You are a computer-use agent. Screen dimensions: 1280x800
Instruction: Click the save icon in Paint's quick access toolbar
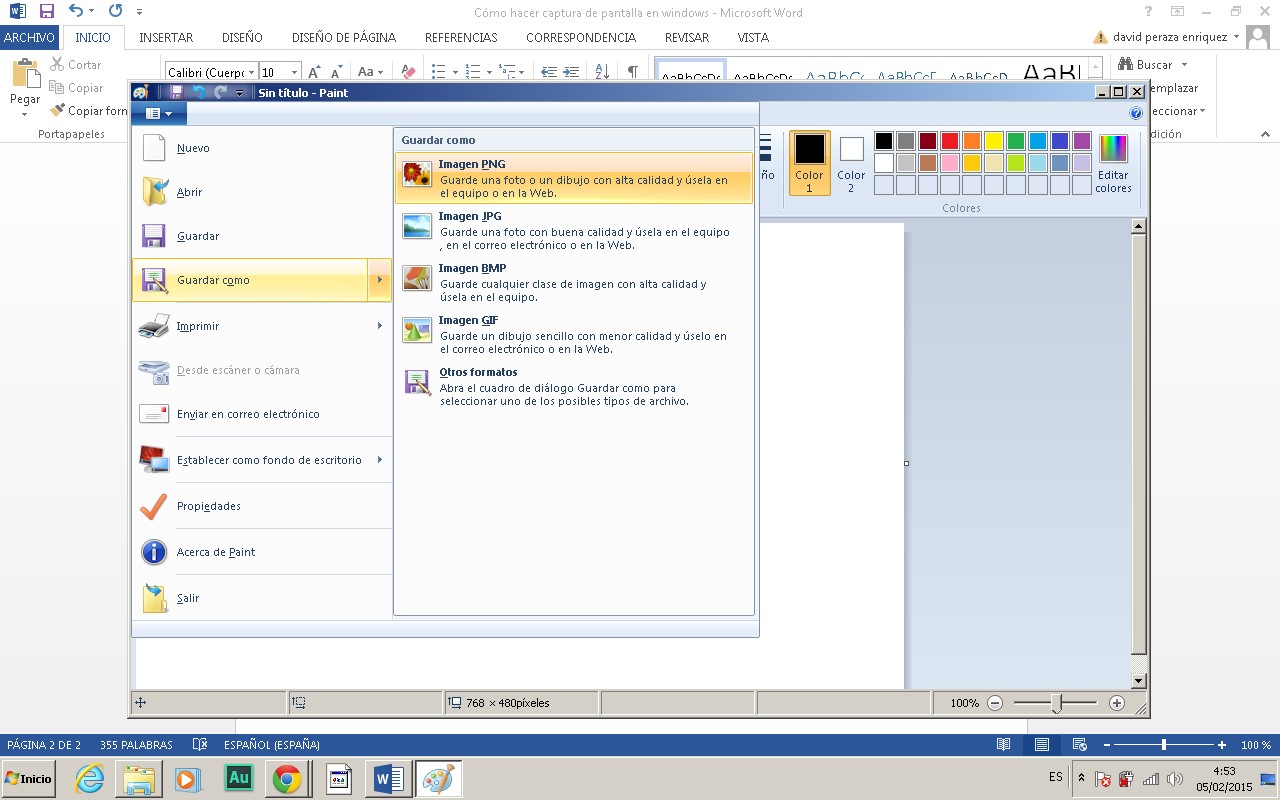(x=176, y=92)
